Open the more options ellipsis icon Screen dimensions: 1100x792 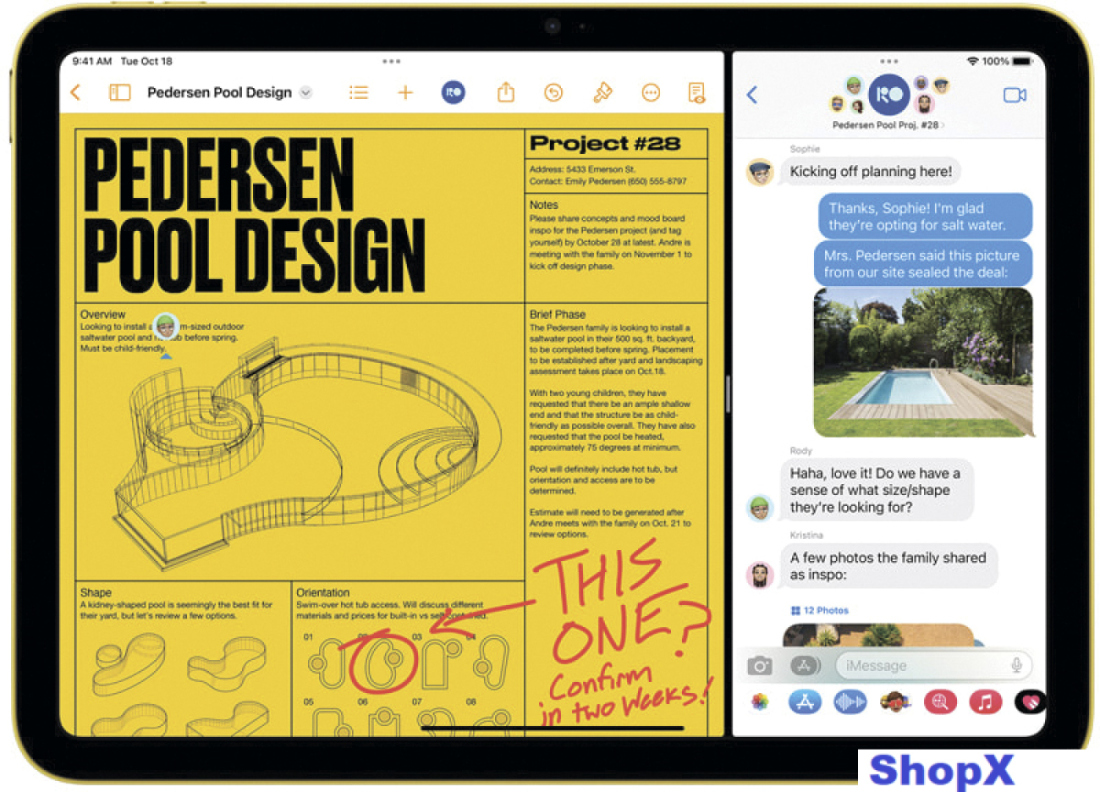point(651,93)
